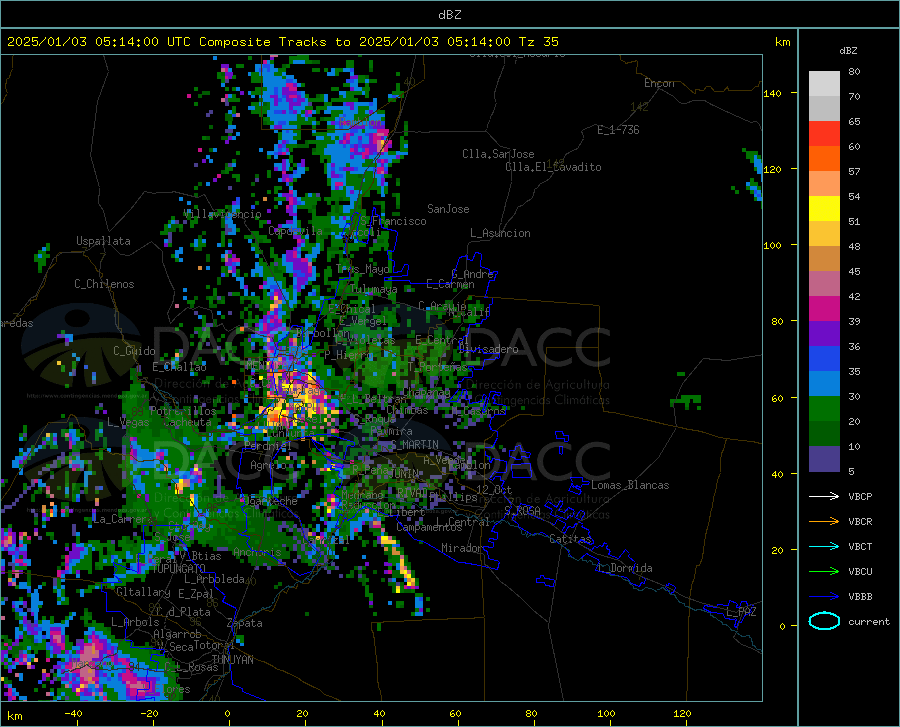Screen dimensions: 900x727
Task: Select the red 60-65 dBZ color swatch
Action: pos(824,134)
